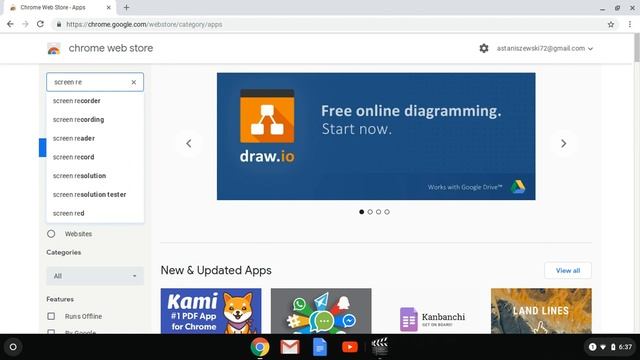This screenshot has height=360, width=640.
Task: Click the notification count badge in tray
Action: point(592,347)
